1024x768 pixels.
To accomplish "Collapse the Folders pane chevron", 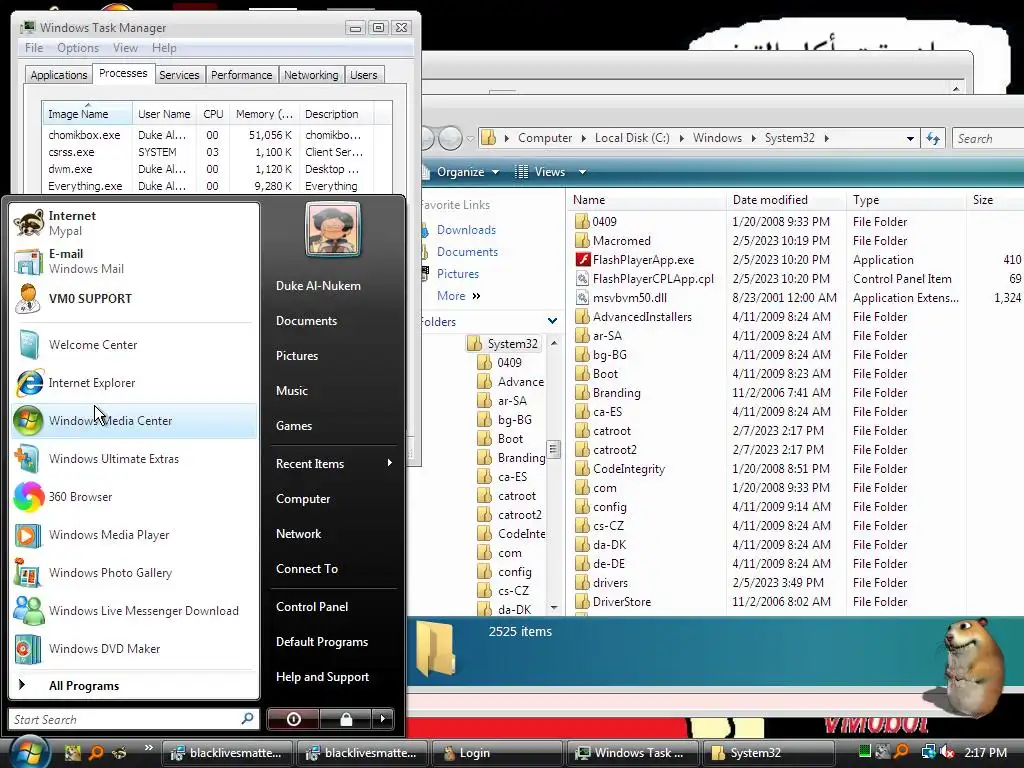I will (x=552, y=321).
